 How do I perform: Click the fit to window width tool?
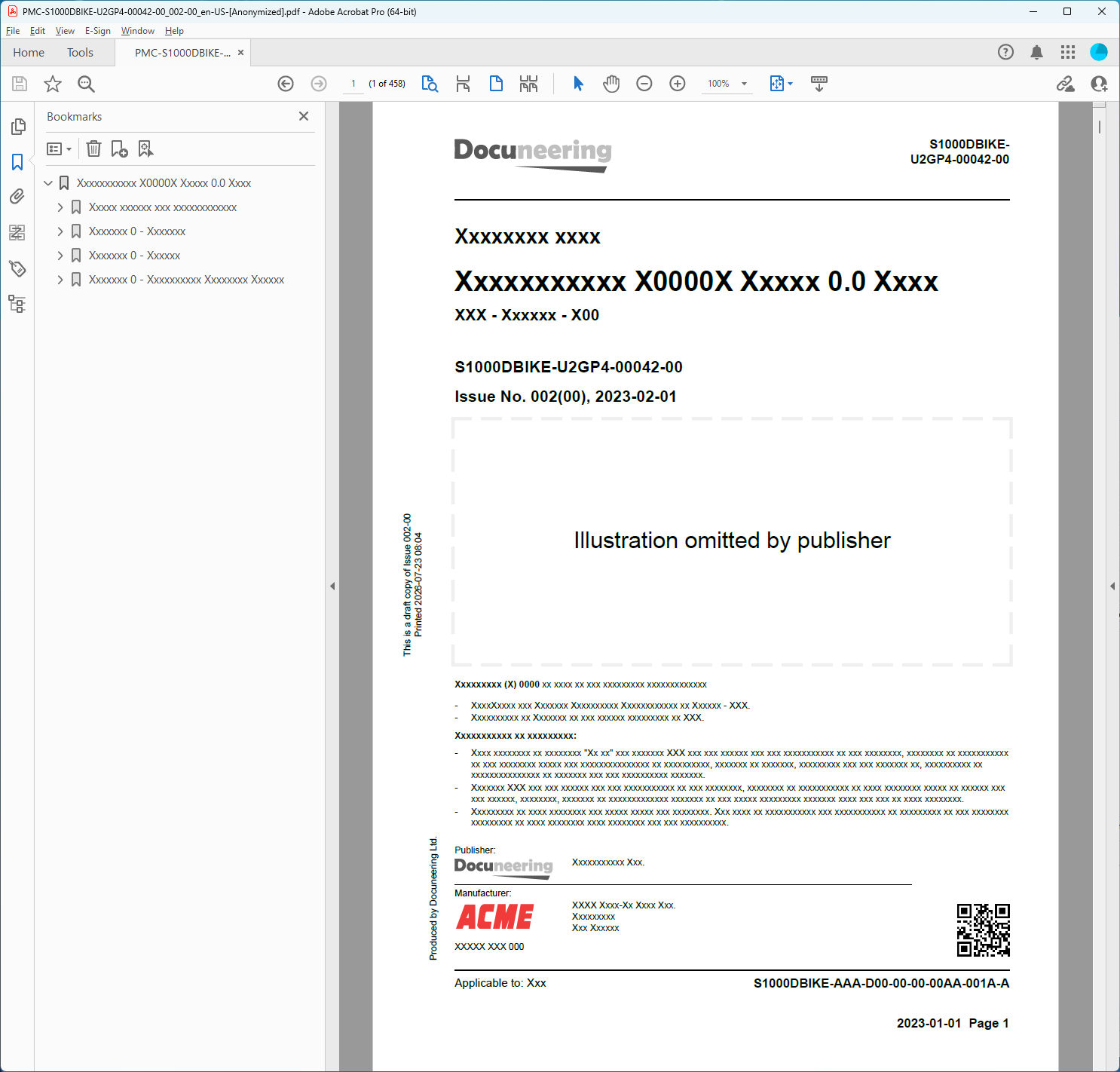tap(463, 84)
